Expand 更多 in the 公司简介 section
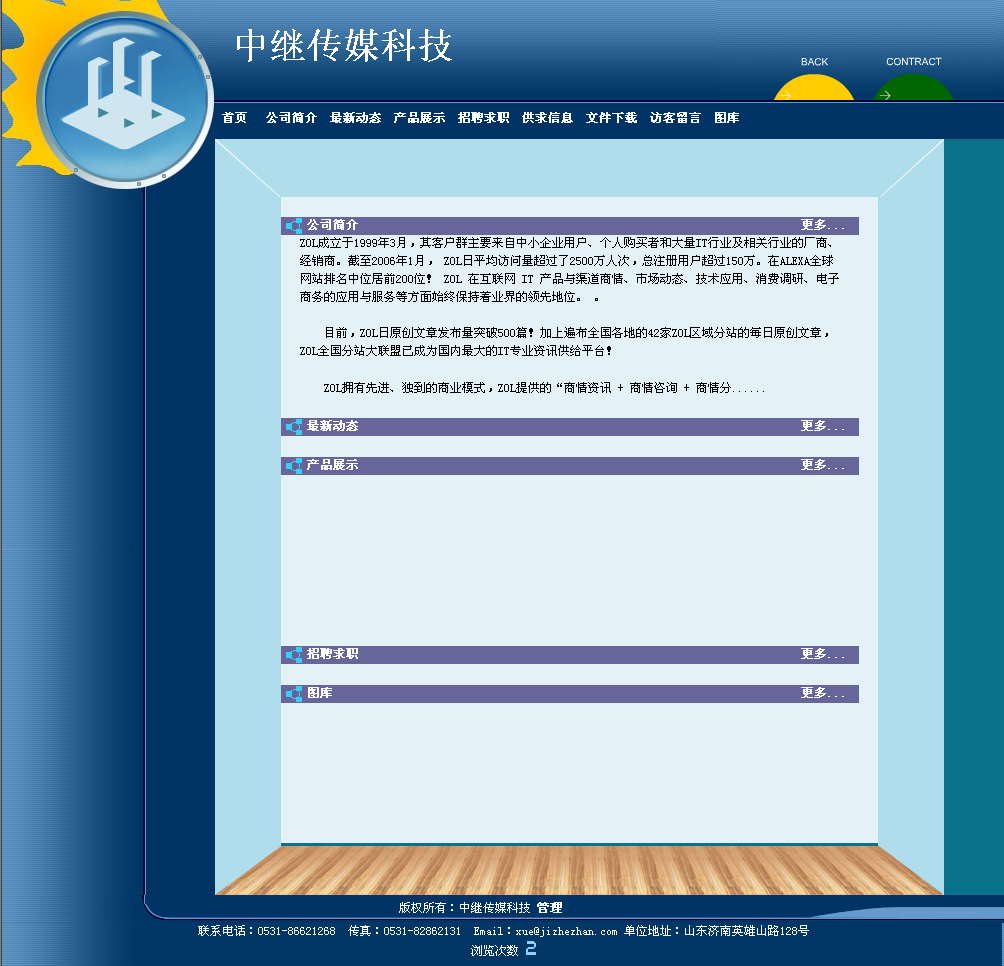This screenshot has height=966, width=1004. (x=822, y=226)
